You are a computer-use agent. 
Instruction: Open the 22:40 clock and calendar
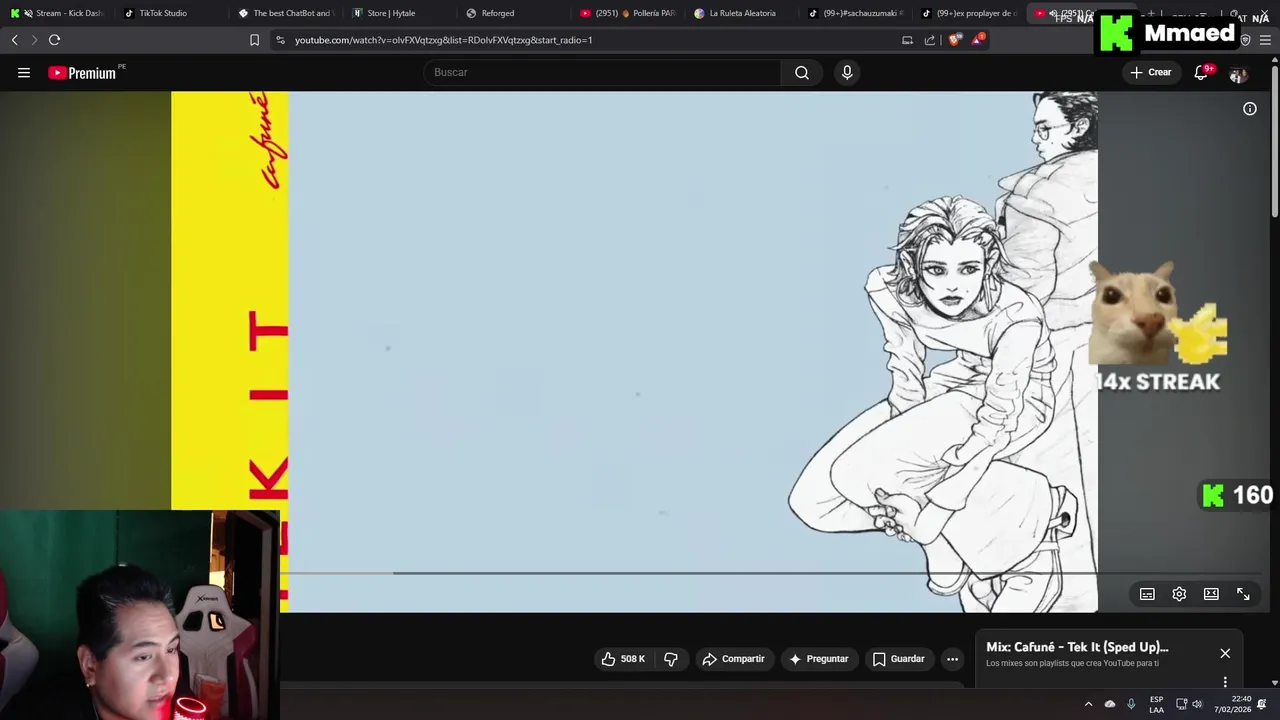1233,704
